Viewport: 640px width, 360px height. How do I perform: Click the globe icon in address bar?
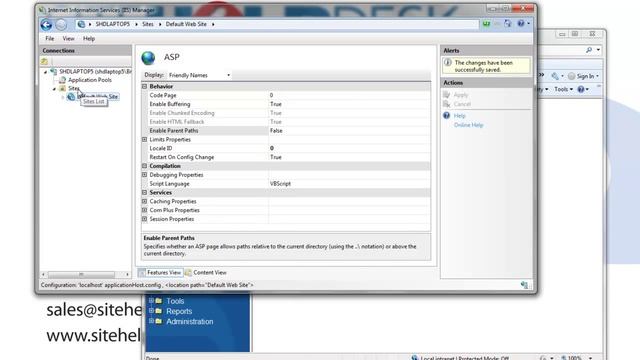81,24
